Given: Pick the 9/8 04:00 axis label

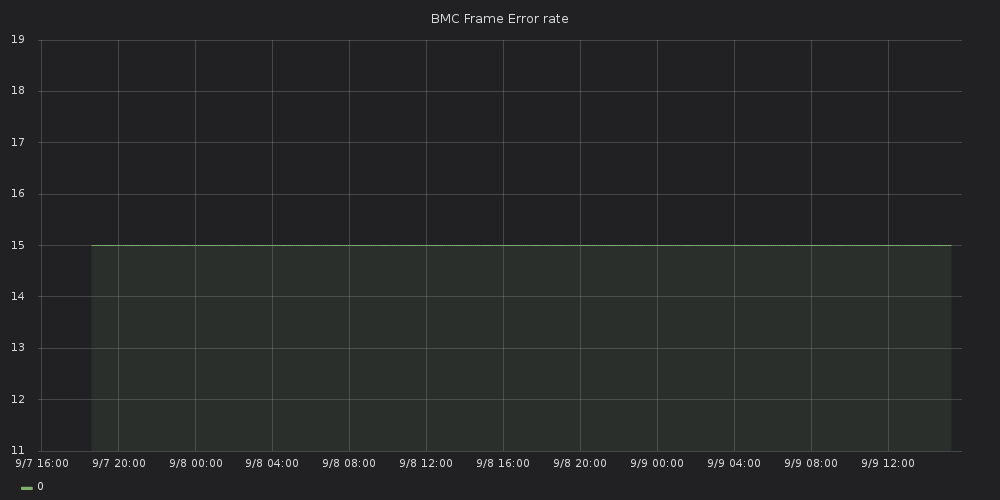Looking at the screenshot, I should [x=272, y=464].
